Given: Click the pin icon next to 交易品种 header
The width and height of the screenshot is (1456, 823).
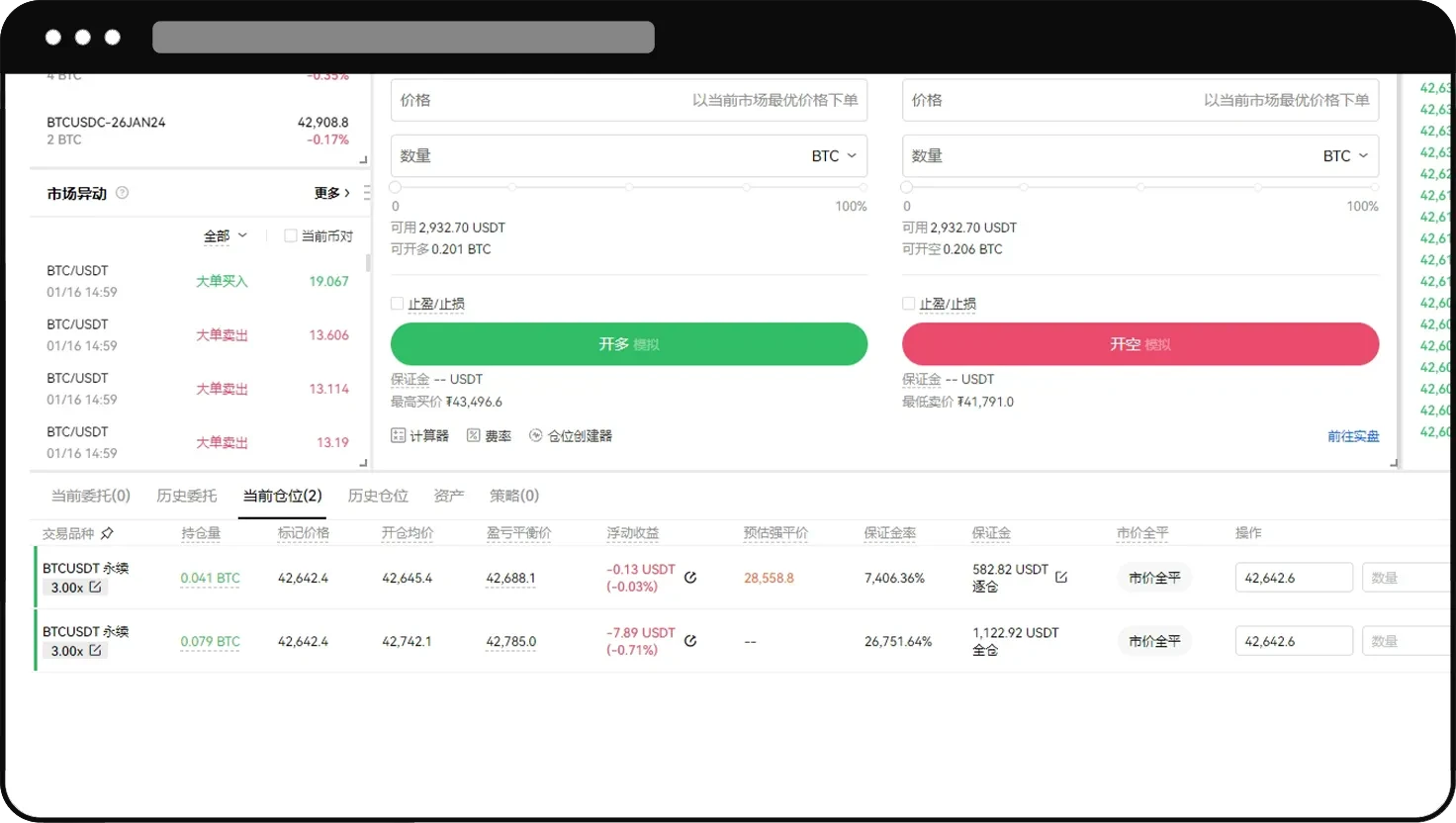Looking at the screenshot, I should 109,532.
